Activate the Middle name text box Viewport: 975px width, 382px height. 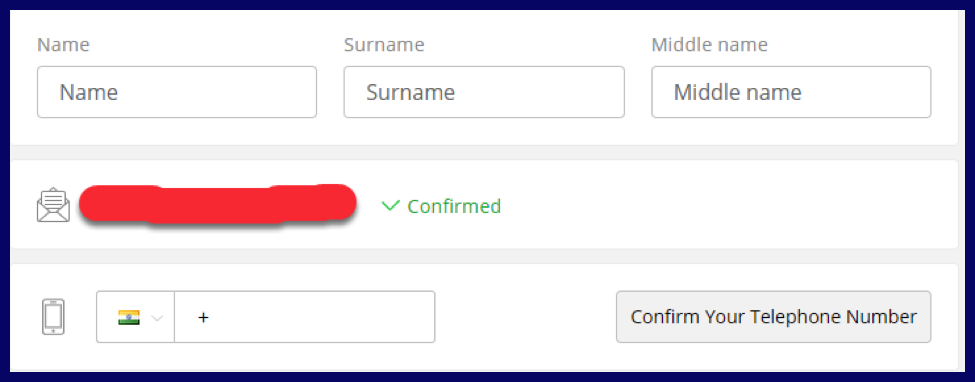(x=791, y=92)
